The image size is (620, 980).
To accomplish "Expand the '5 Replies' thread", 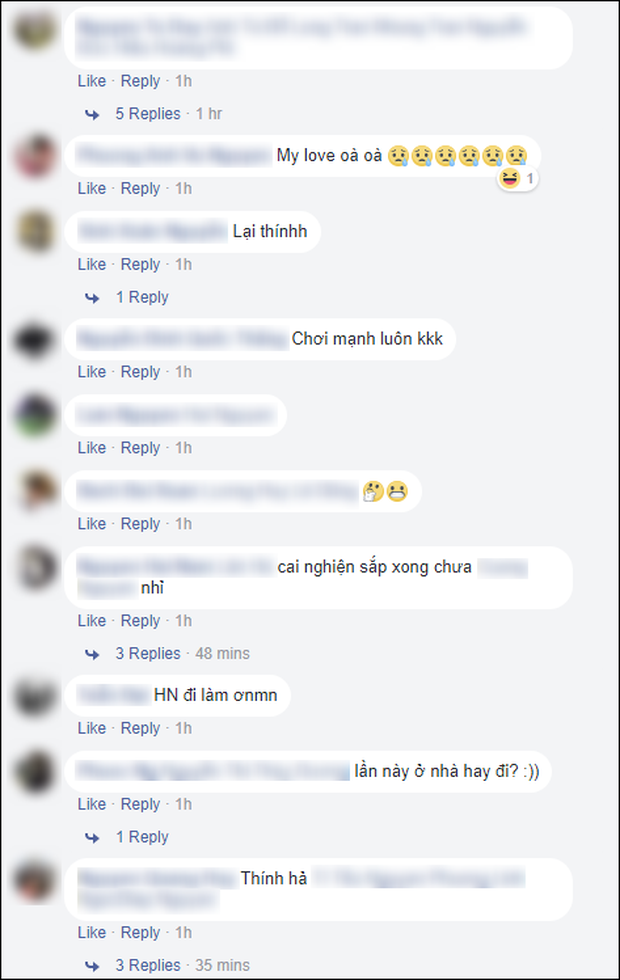I will tap(148, 114).
